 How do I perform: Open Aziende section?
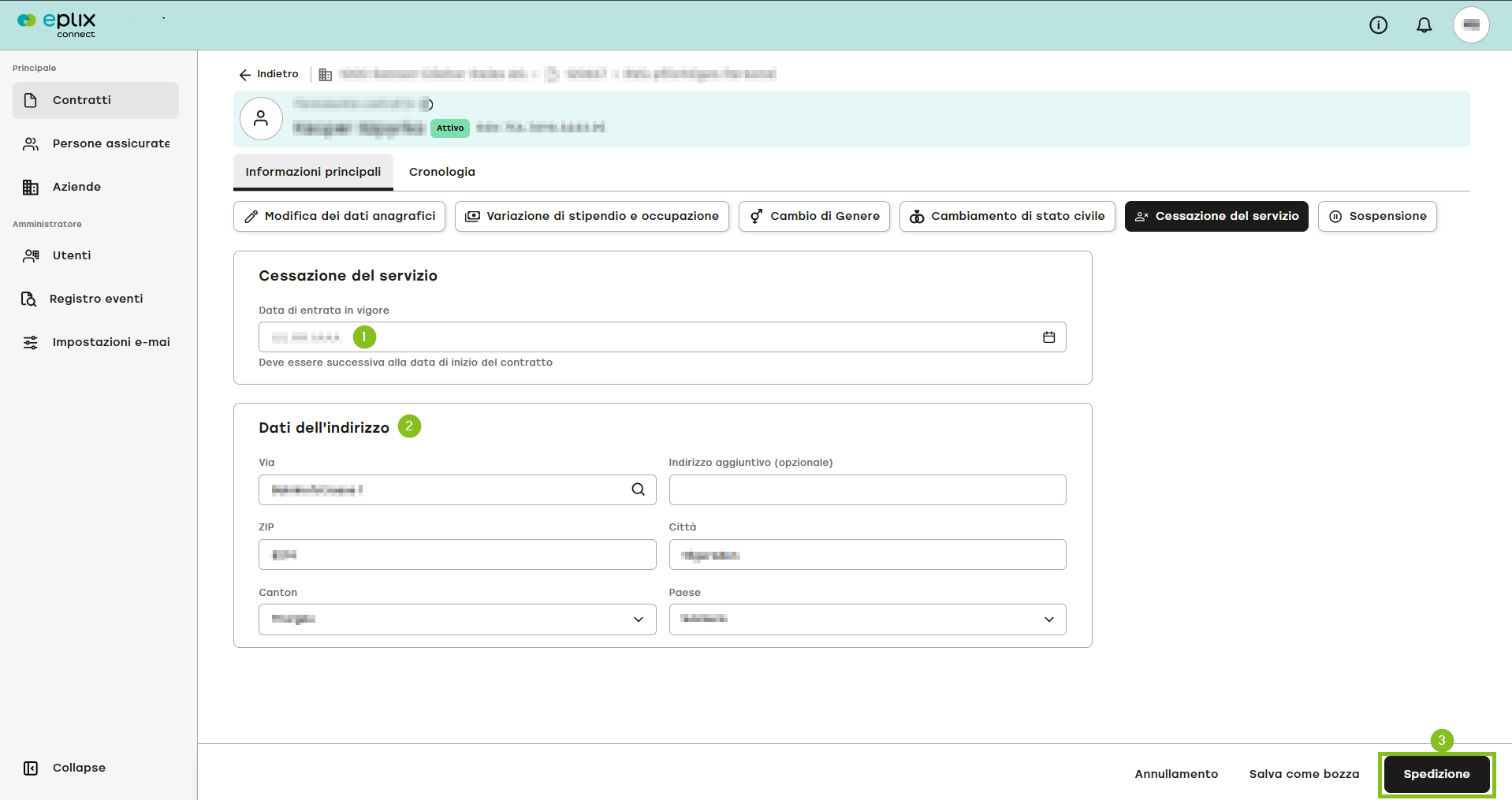click(x=95, y=187)
